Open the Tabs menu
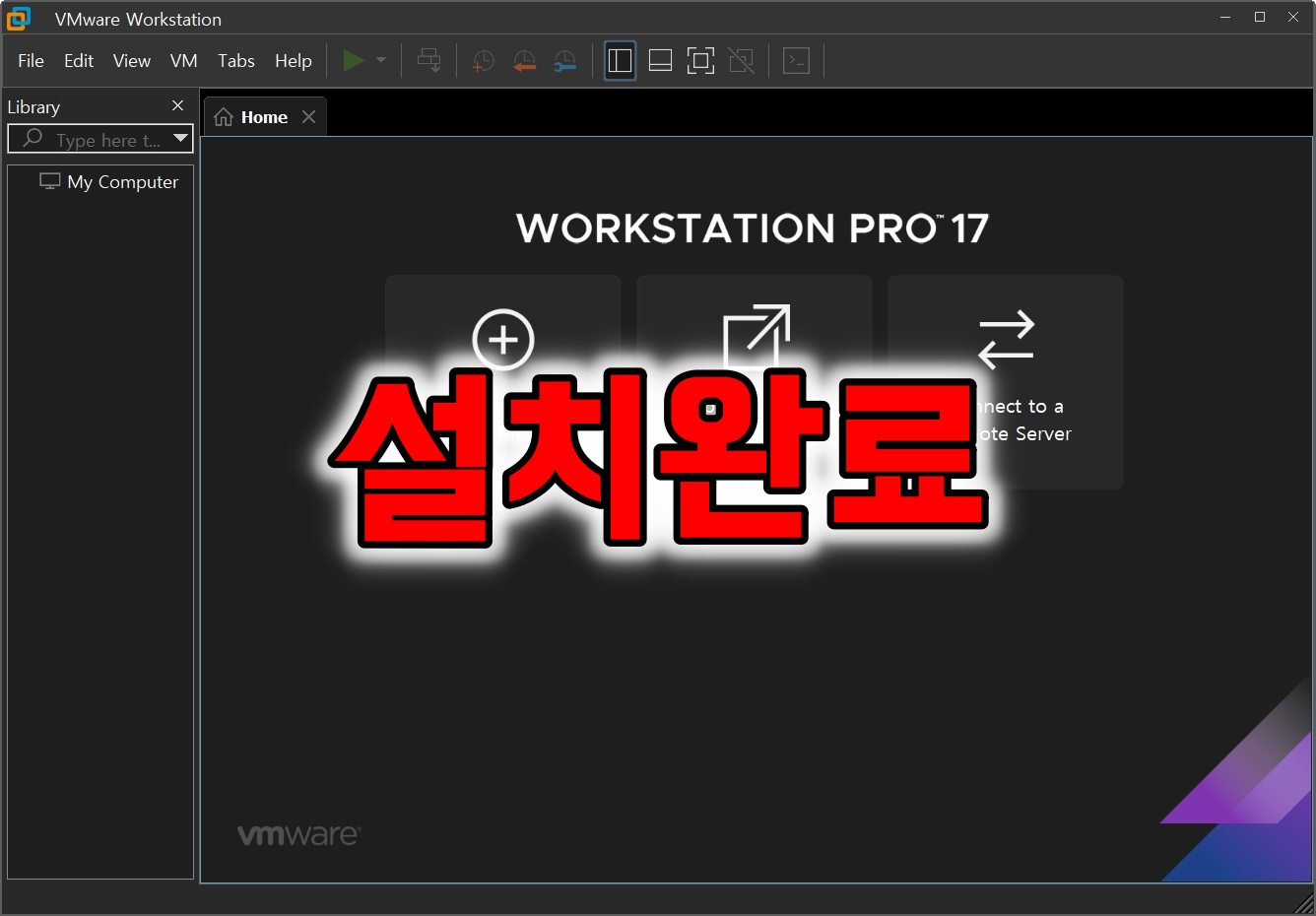This screenshot has height=916, width=1316. tap(236, 61)
